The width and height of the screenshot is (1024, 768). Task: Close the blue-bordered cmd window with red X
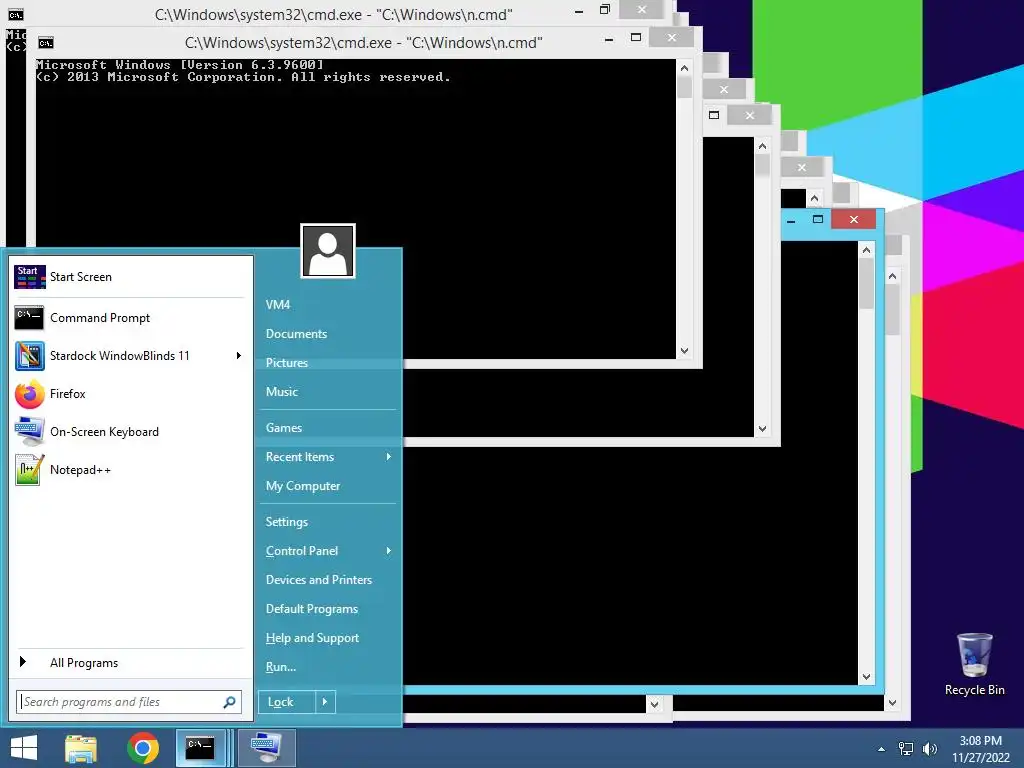pos(854,219)
